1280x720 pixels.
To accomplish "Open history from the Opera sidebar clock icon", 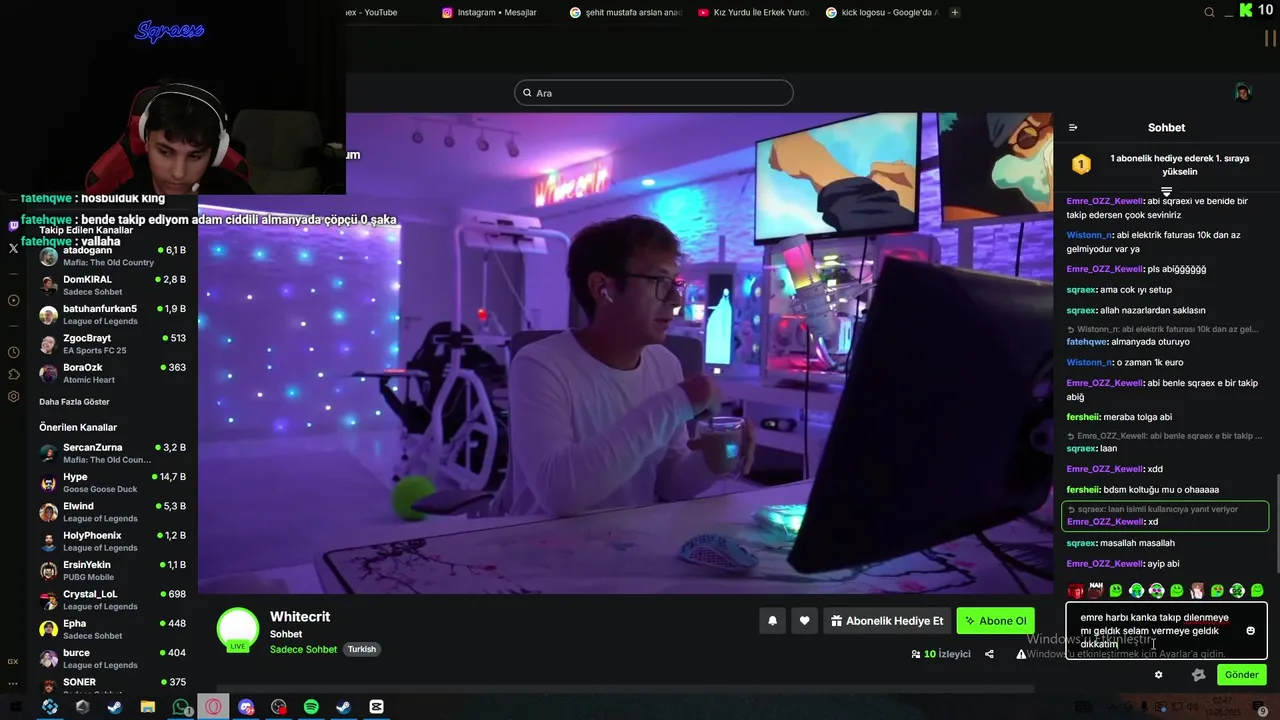I will pyautogui.click(x=13, y=352).
